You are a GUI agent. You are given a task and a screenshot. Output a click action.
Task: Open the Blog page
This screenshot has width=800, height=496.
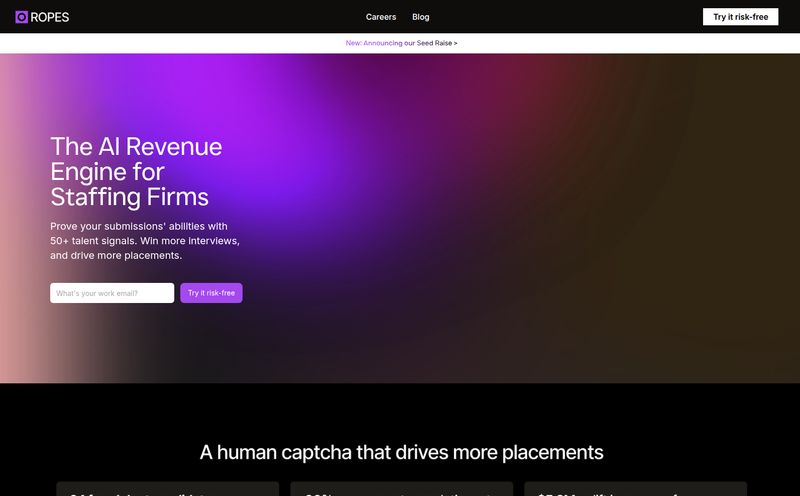pos(421,17)
